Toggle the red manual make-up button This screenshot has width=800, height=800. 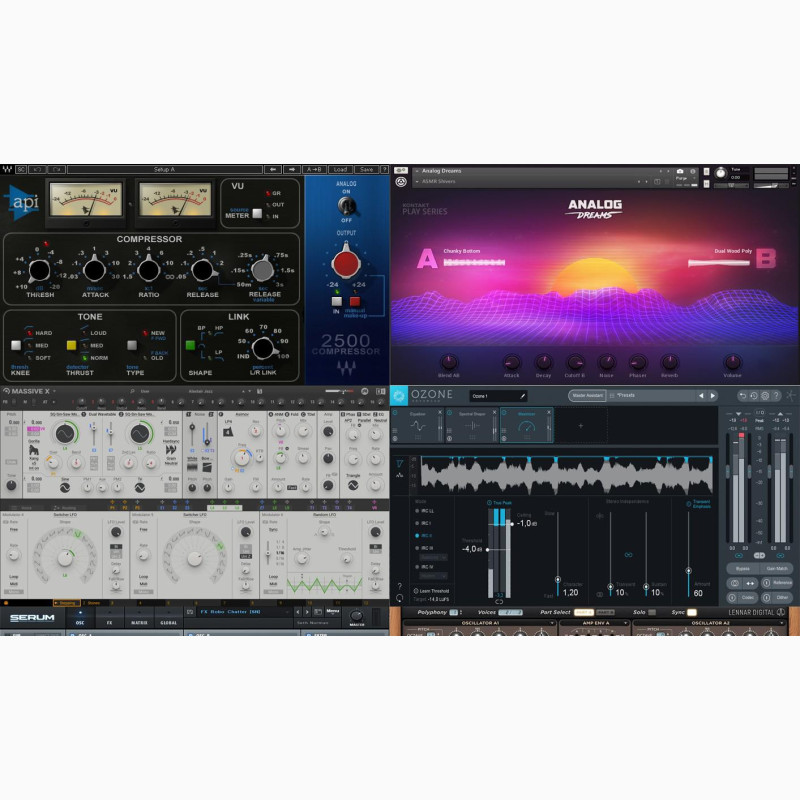click(x=355, y=302)
